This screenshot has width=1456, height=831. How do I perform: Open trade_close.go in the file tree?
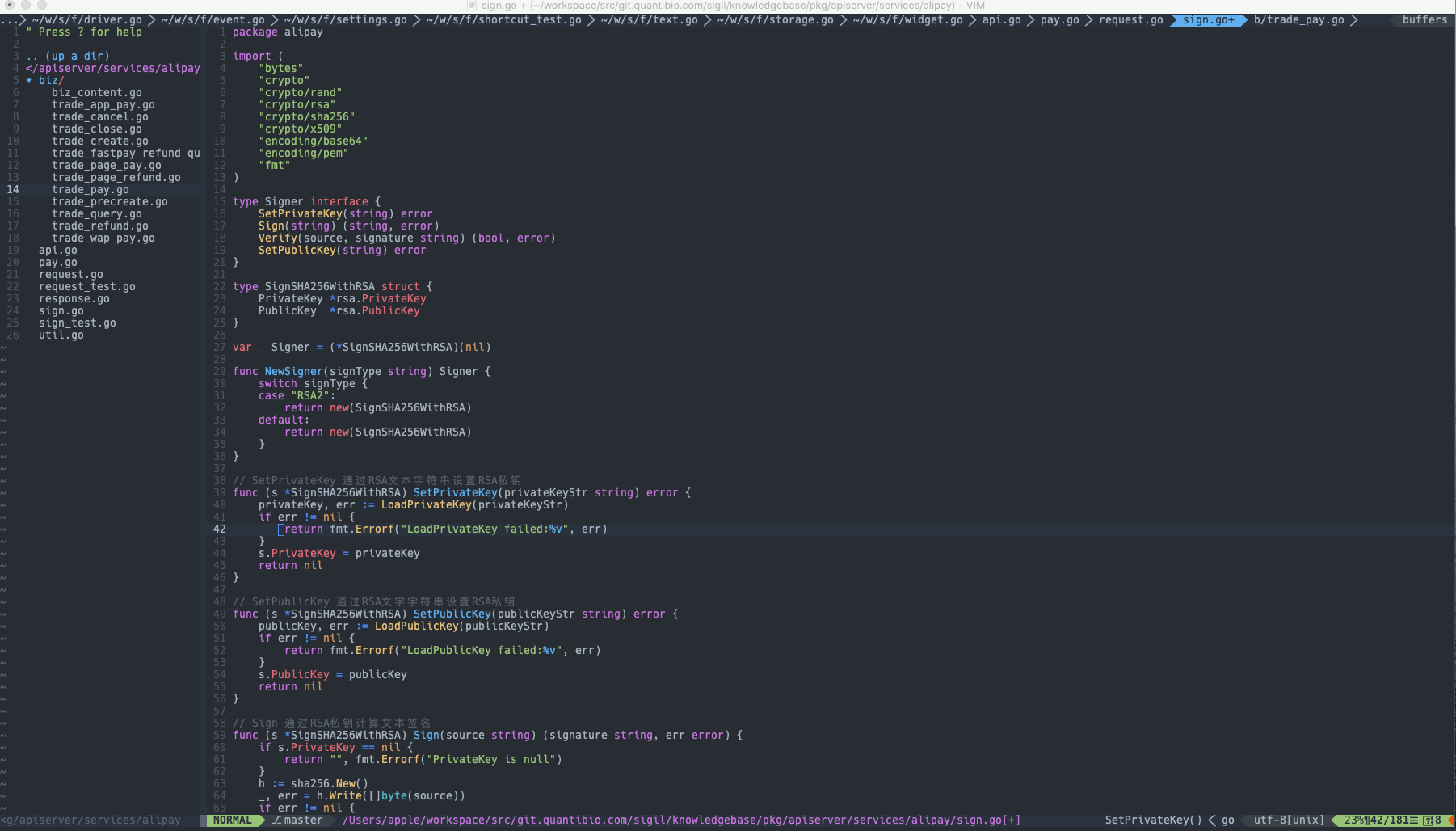click(x=97, y=129)
